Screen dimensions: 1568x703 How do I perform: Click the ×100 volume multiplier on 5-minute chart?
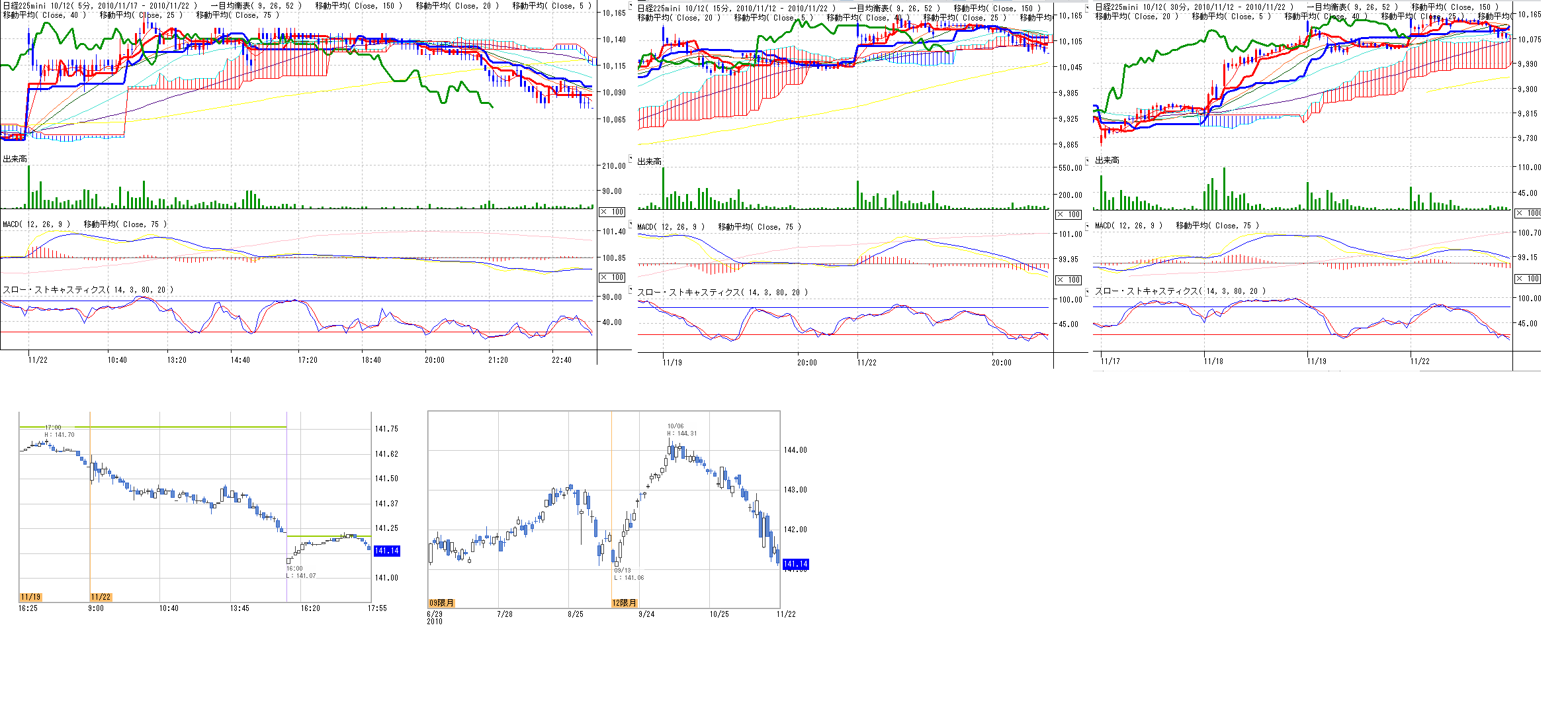tap(612, 212)
